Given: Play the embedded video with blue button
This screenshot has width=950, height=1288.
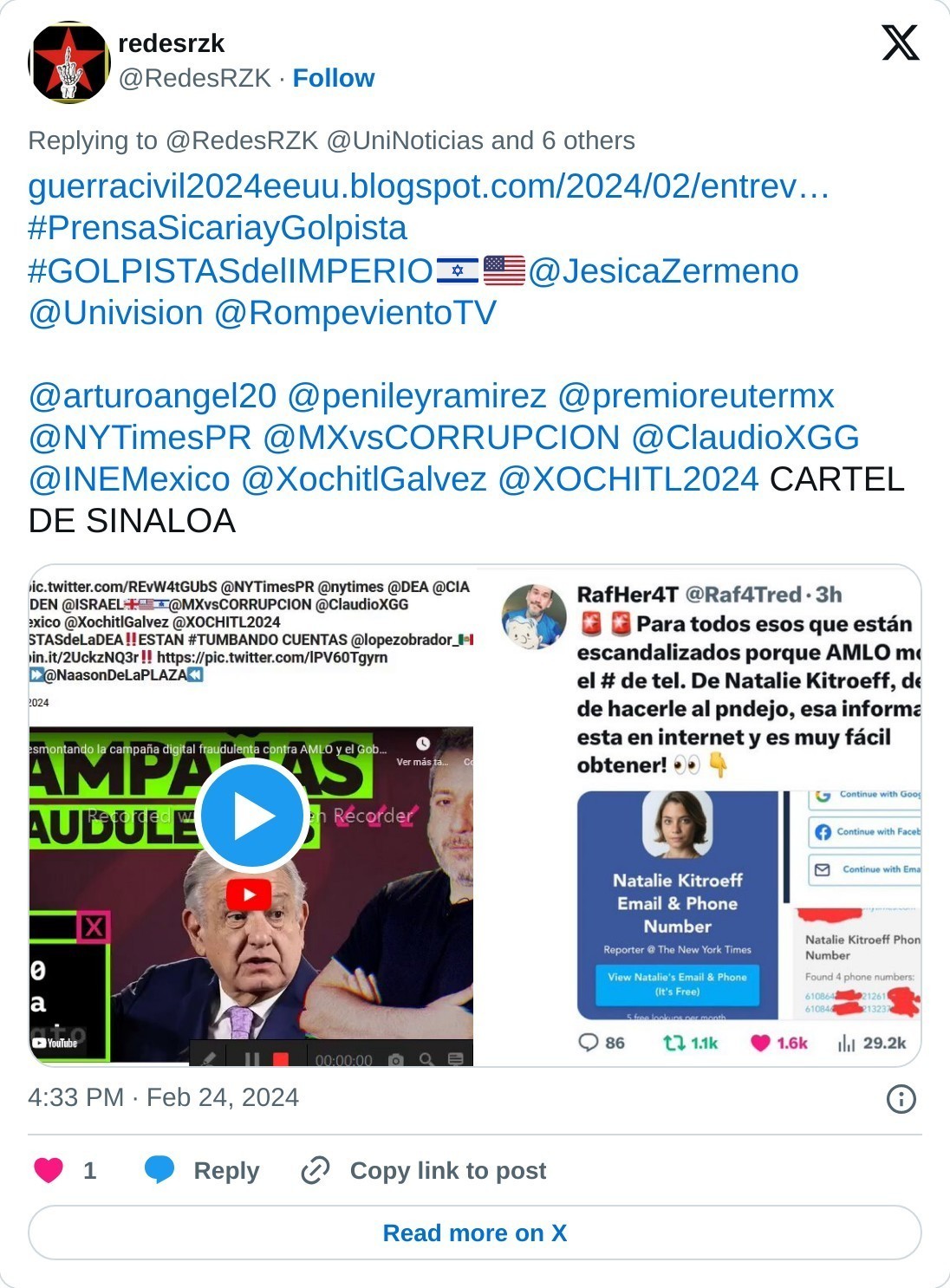Looking at the screenshot, I should (x=252, y=816).
